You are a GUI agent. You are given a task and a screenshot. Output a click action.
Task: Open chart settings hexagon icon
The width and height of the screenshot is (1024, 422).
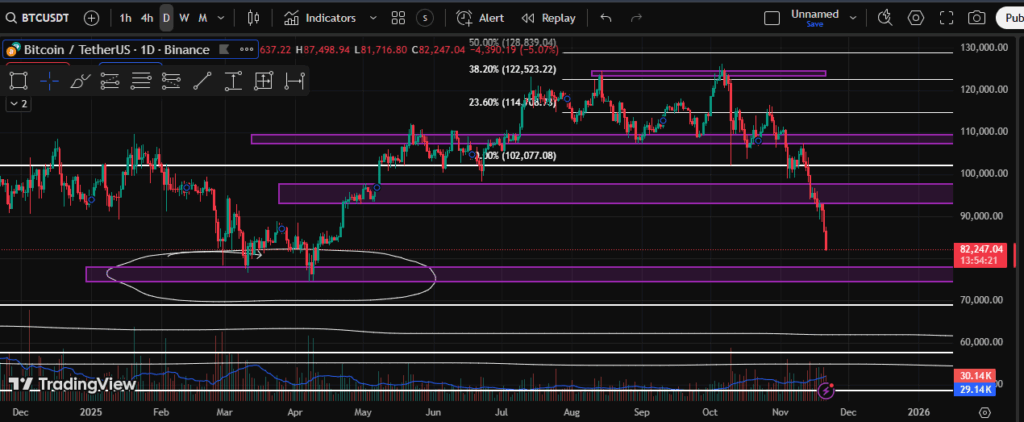pyautogui.click(x=915, y=18)
